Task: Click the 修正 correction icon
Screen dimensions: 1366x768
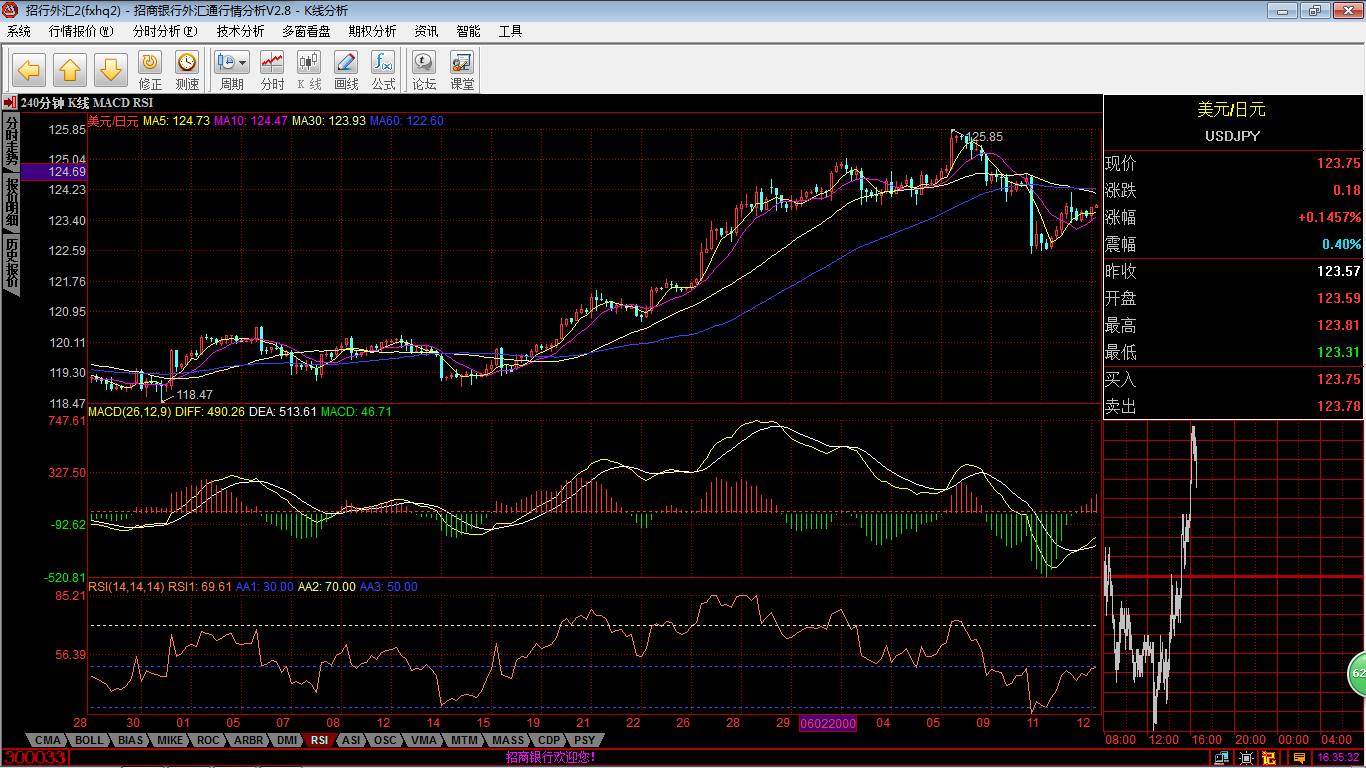Action: (150, 69)
